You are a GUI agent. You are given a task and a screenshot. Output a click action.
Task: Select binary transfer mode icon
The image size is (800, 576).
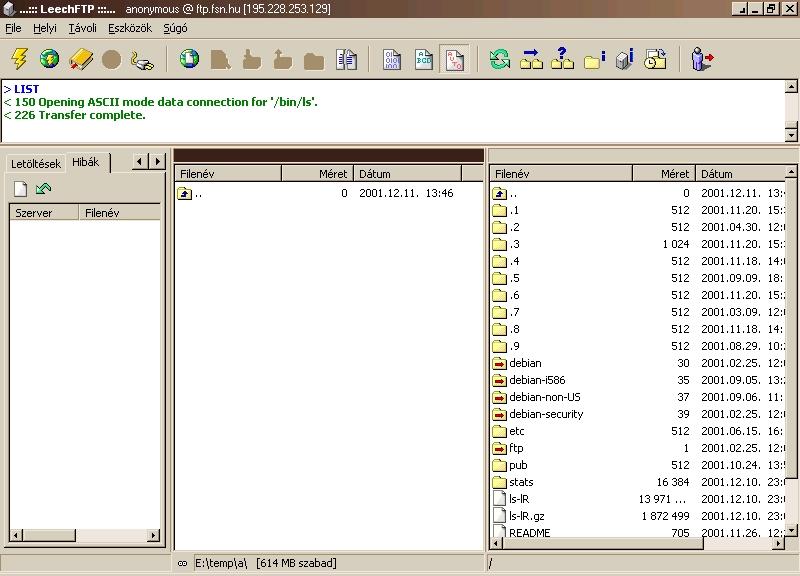392,60
